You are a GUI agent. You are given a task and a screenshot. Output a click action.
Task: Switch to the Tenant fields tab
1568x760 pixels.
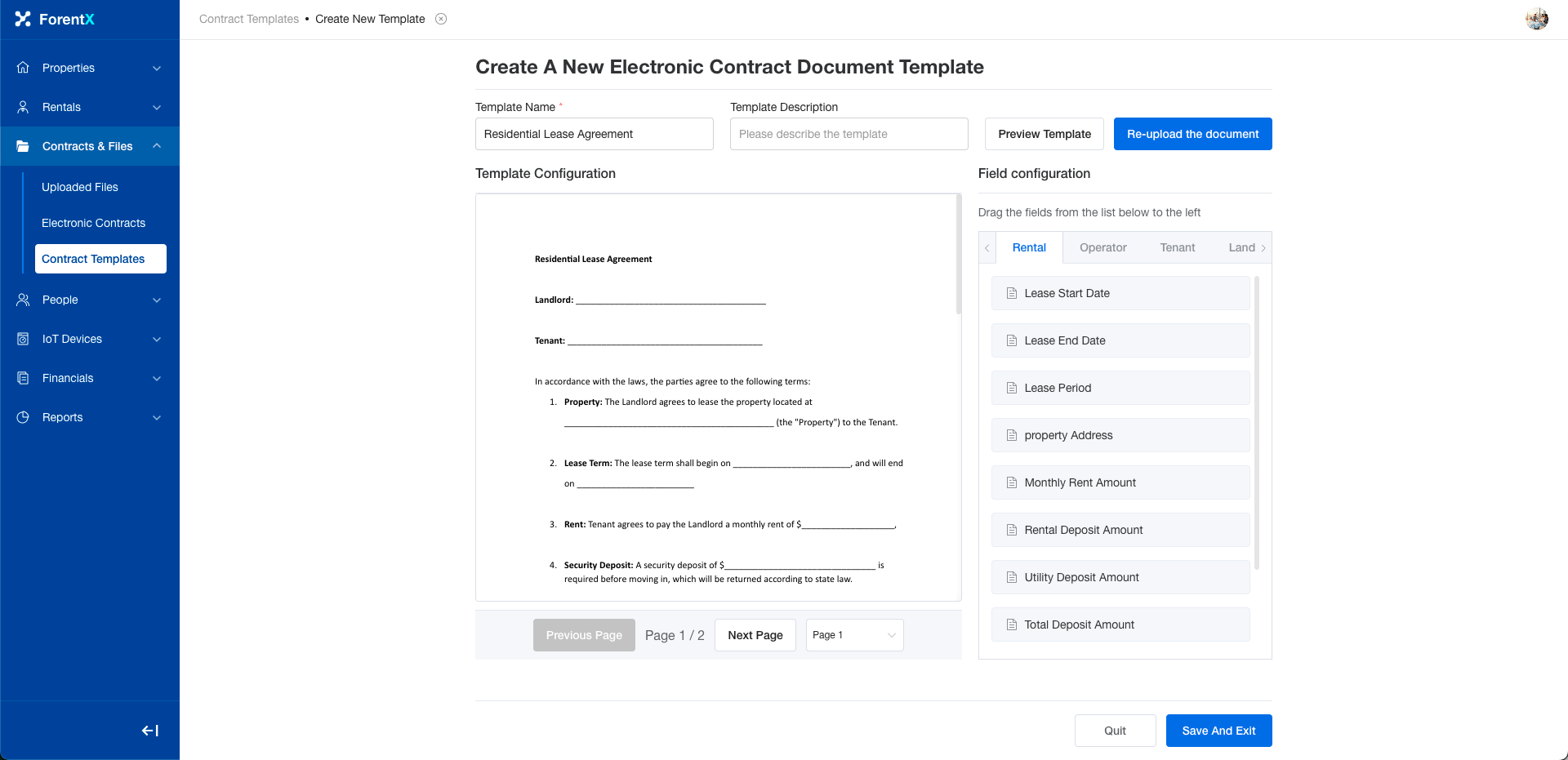[1177, 247]
